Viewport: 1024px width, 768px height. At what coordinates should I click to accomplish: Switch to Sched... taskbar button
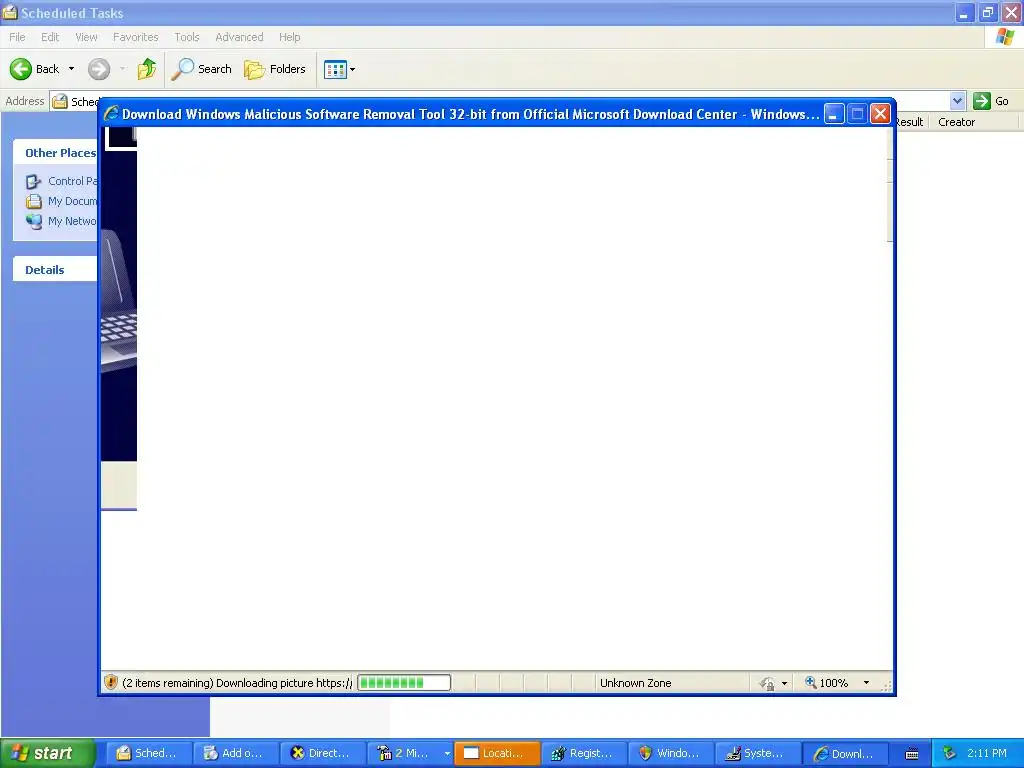click(x=149, y=753)
